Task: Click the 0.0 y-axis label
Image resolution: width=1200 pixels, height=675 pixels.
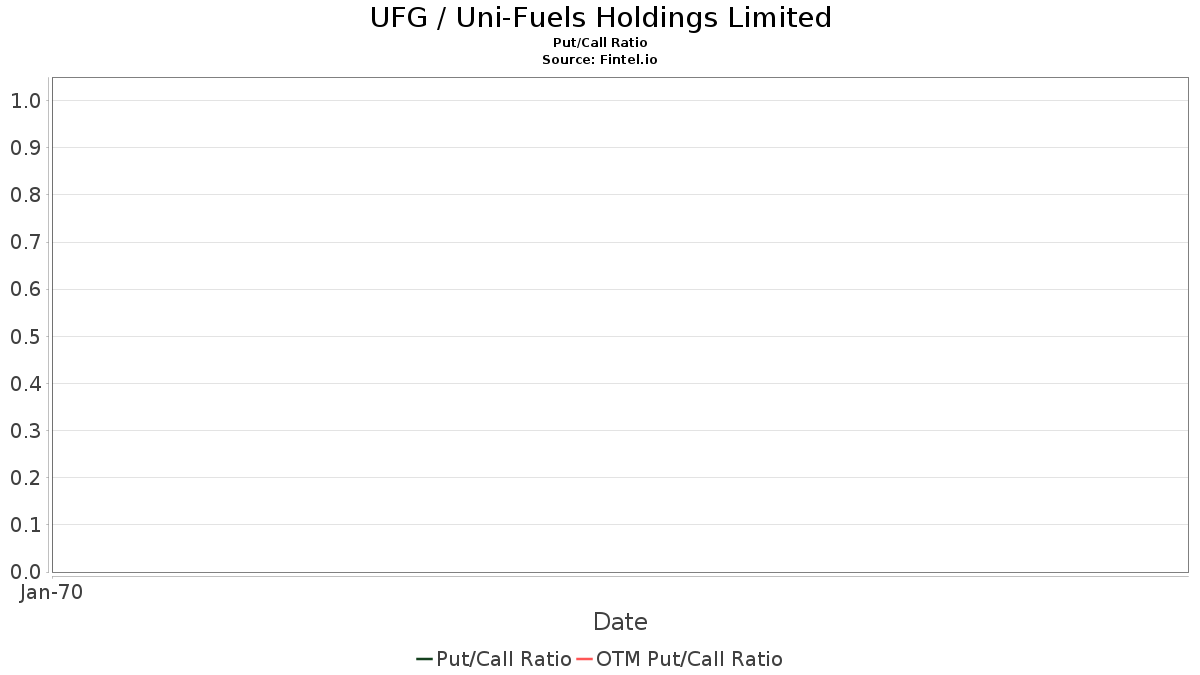Action: pyautogui.click(x=25, y=572)
